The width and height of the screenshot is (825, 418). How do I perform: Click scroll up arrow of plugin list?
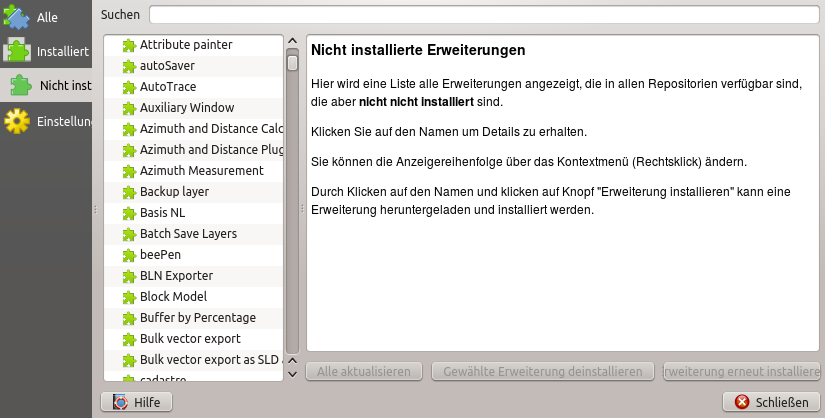tap(292, 43)
